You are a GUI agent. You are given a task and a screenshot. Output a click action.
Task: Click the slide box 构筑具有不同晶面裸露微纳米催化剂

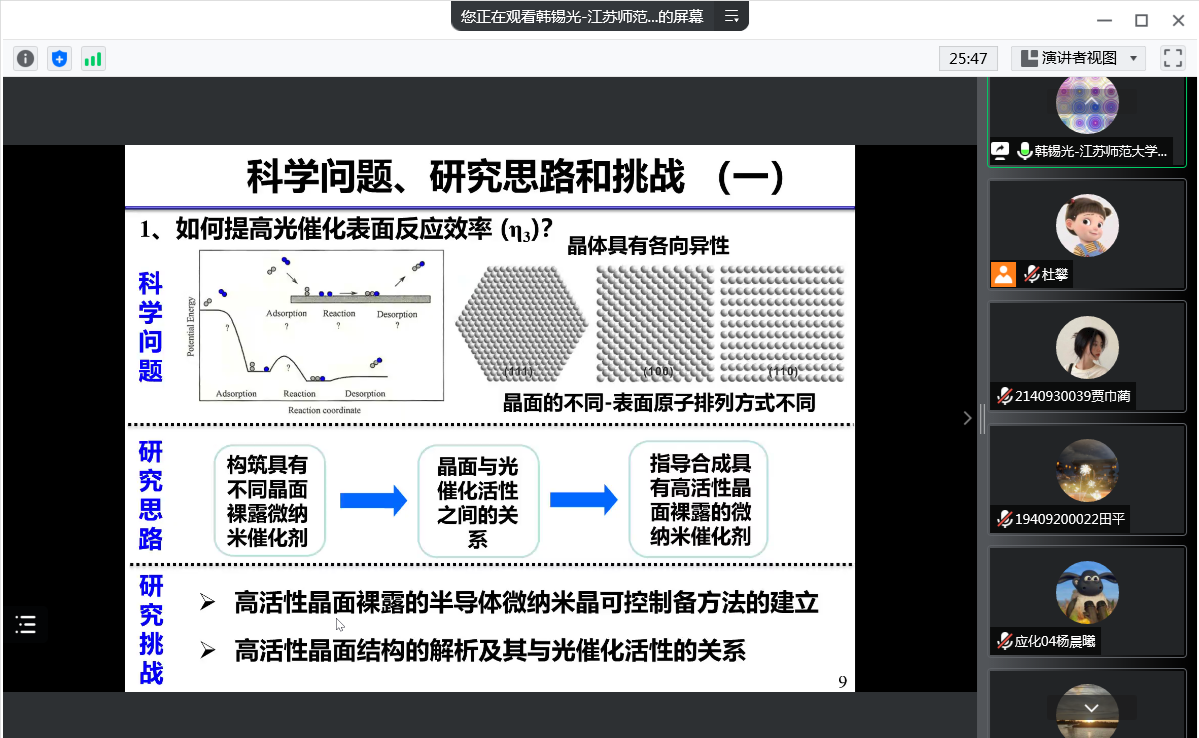[x=269, y=501]
